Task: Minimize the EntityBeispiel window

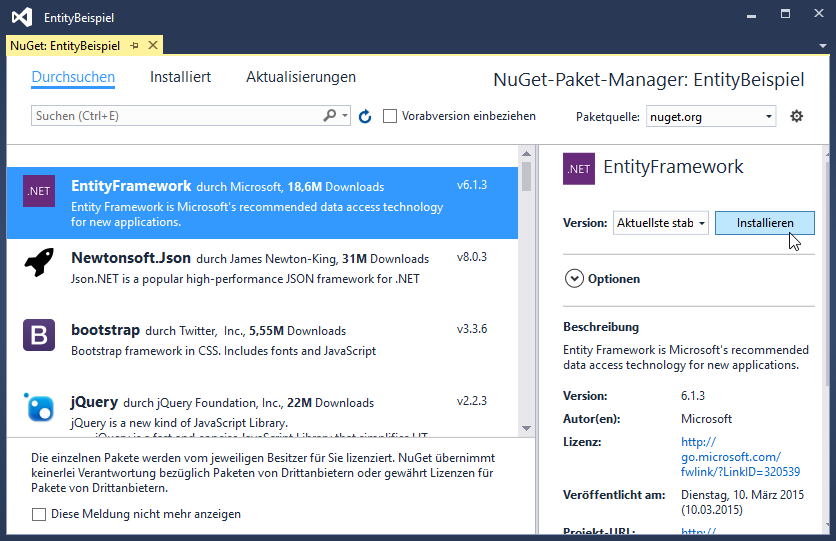Action: 752,15
